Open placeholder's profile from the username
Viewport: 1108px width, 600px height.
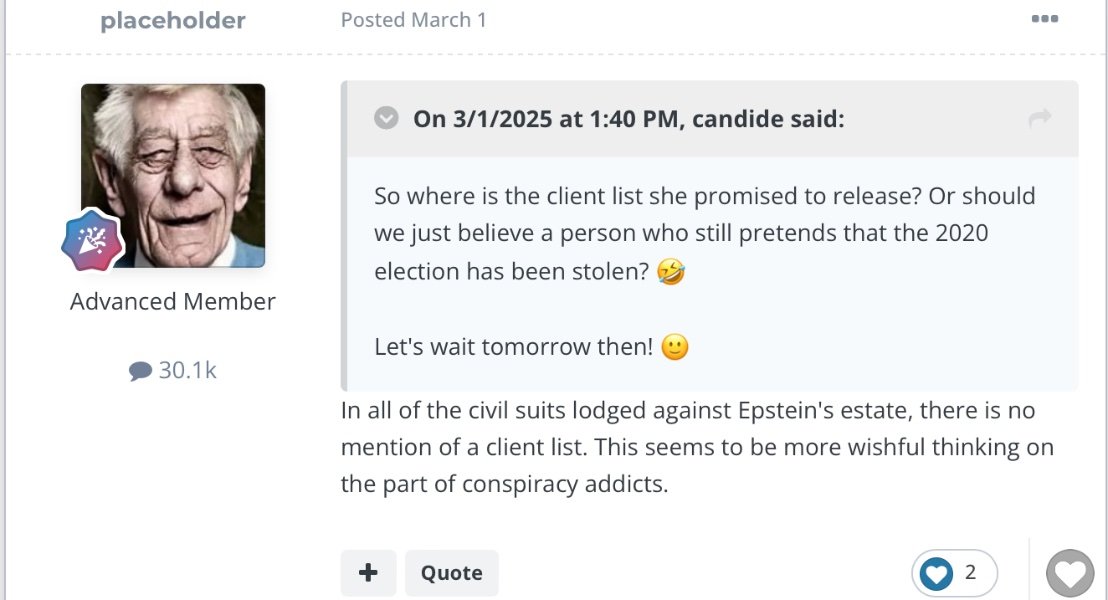[173, 20]
